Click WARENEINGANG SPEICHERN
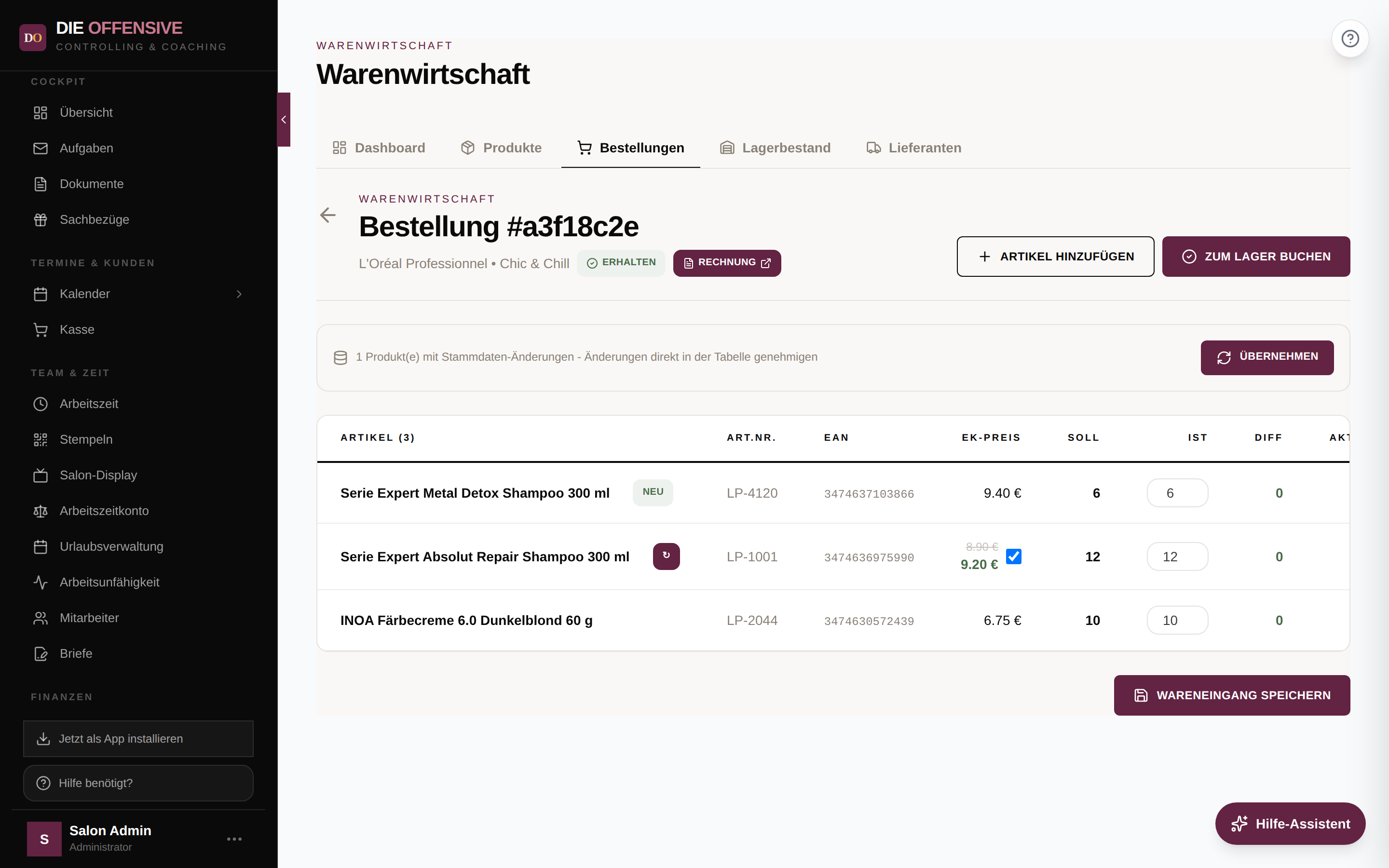 click(1232, 694)
